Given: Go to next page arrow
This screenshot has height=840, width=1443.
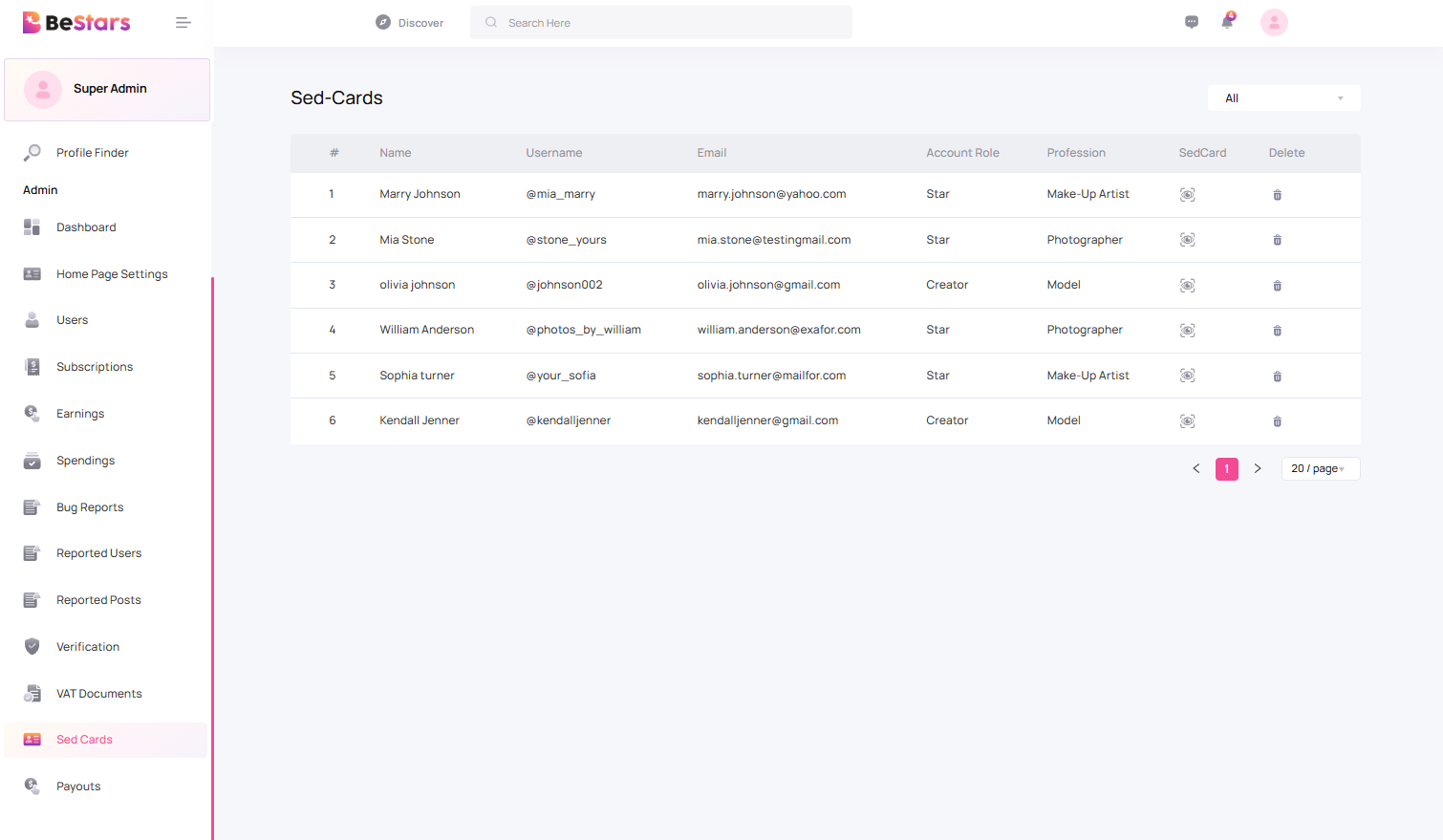Looking at the screenshot, I should [1257, 469].
